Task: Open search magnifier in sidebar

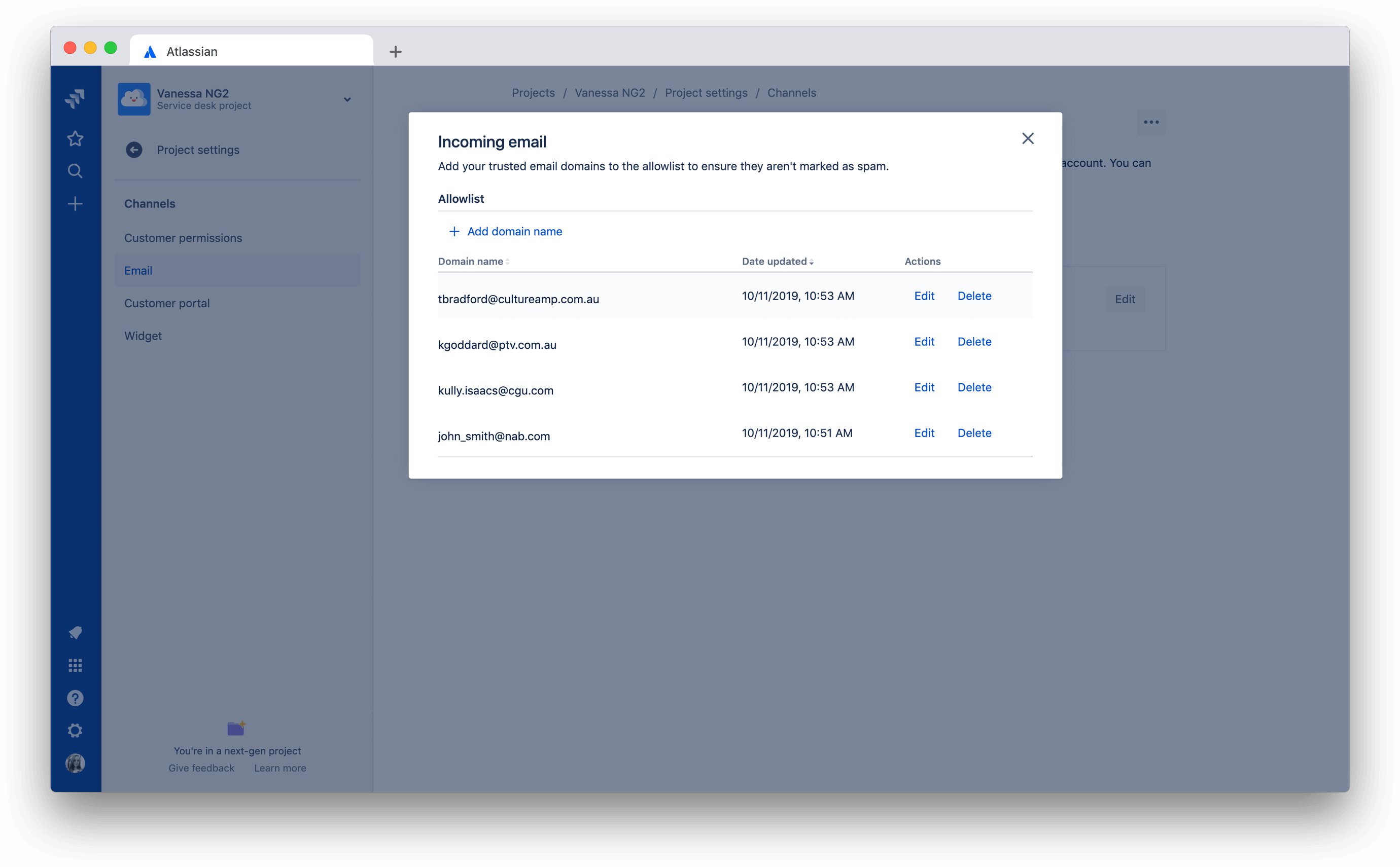Action: (x=75, y=171)
